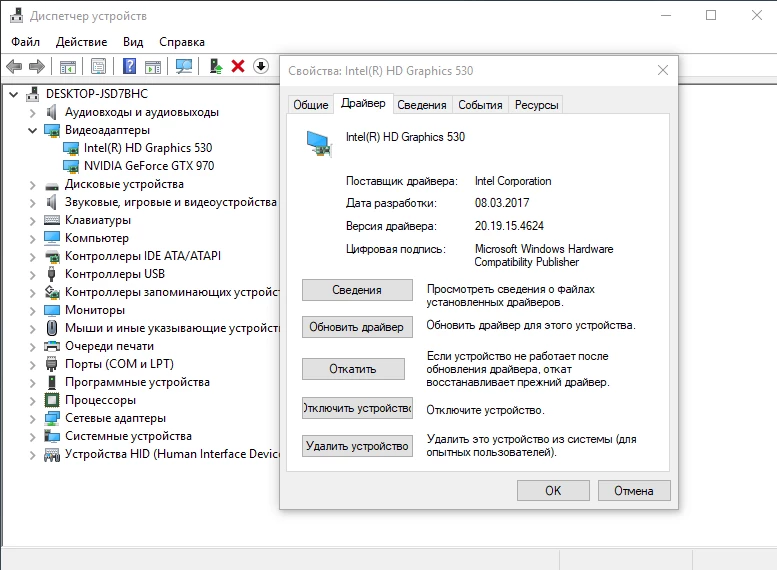777x570 pixels.
Task: Open the Вид menu
Action: (x=133, y=42)
